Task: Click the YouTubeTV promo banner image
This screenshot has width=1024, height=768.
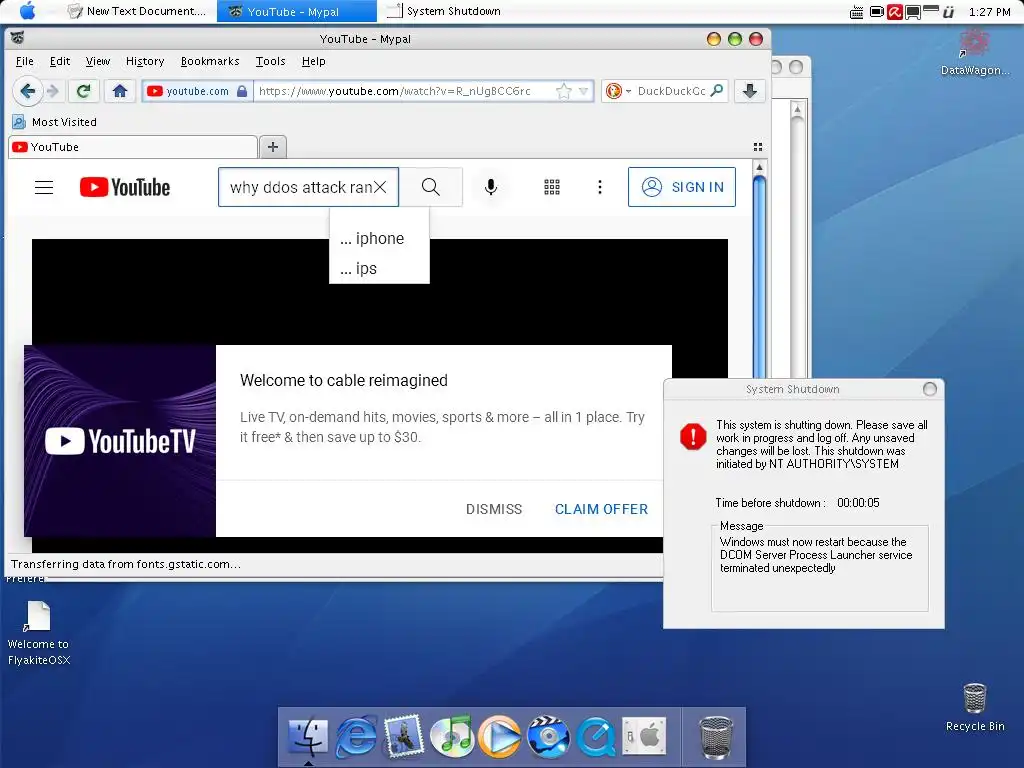Action: 120,441
